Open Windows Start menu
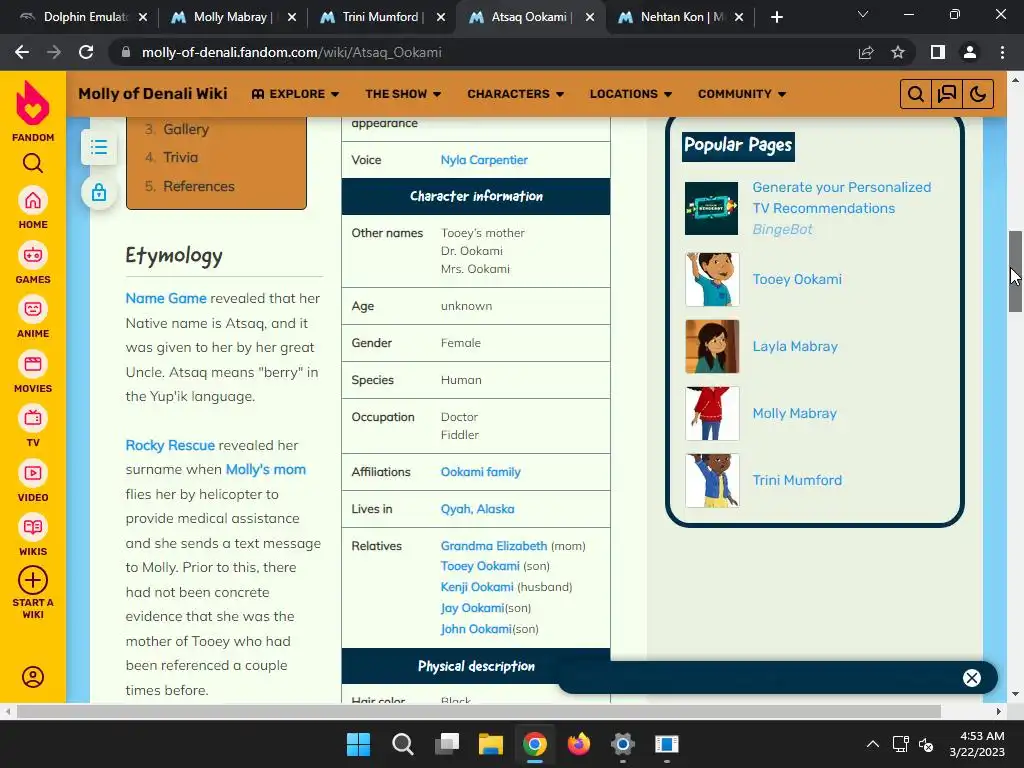 coord(359,744)
